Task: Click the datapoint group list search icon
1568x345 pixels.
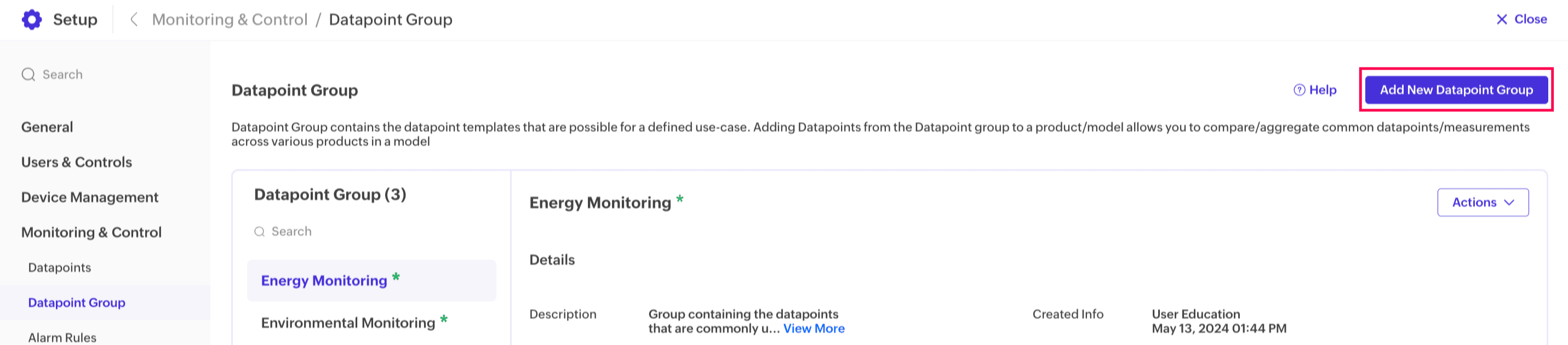Action: [259, 231]
